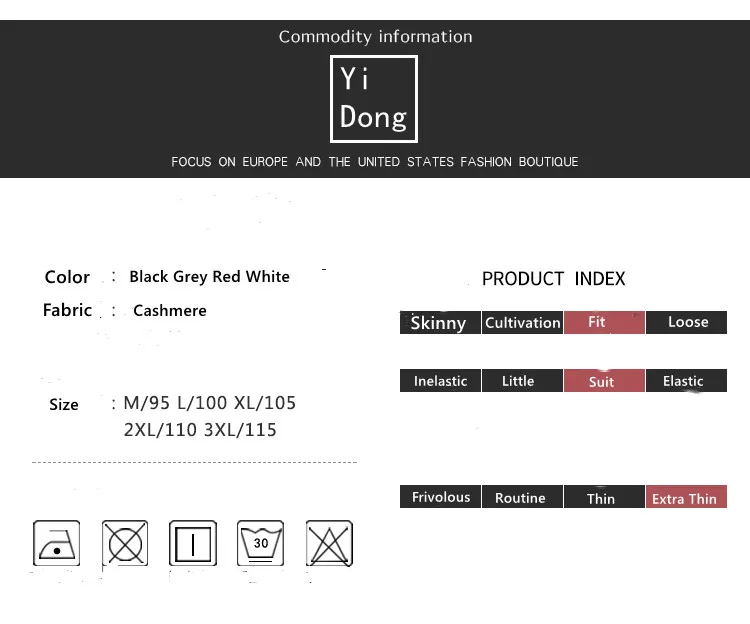
Task: Select the Frivolous thickness option
Action: coord(440,497)
